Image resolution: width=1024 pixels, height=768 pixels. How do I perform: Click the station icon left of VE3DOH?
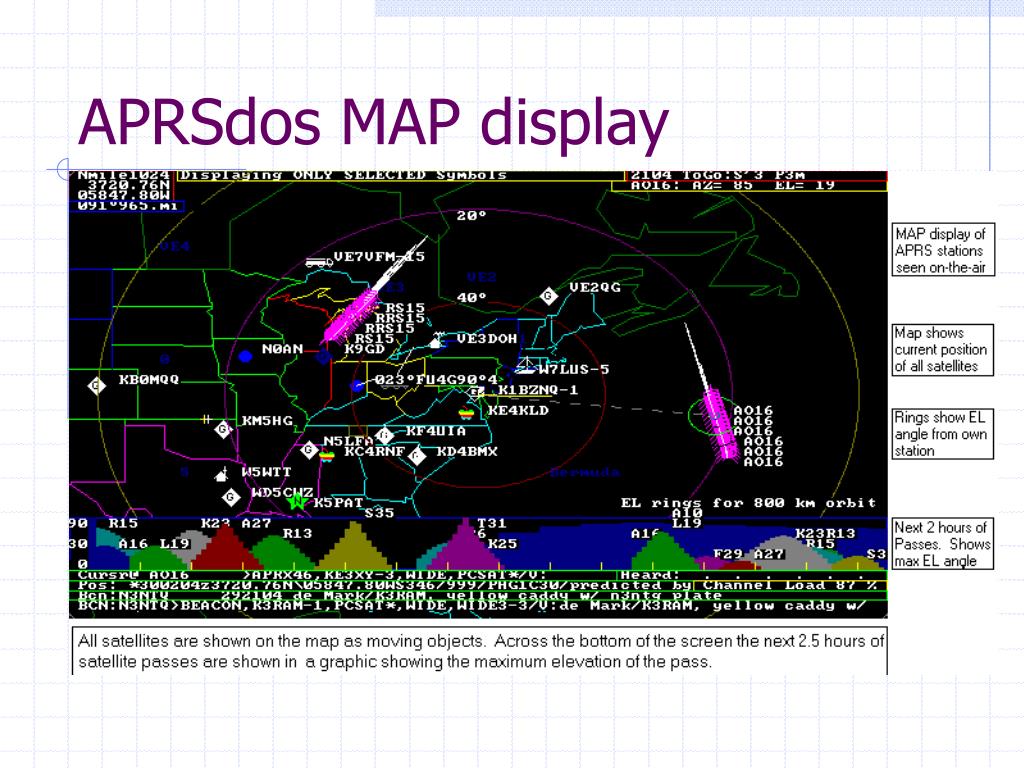(436, 340)
